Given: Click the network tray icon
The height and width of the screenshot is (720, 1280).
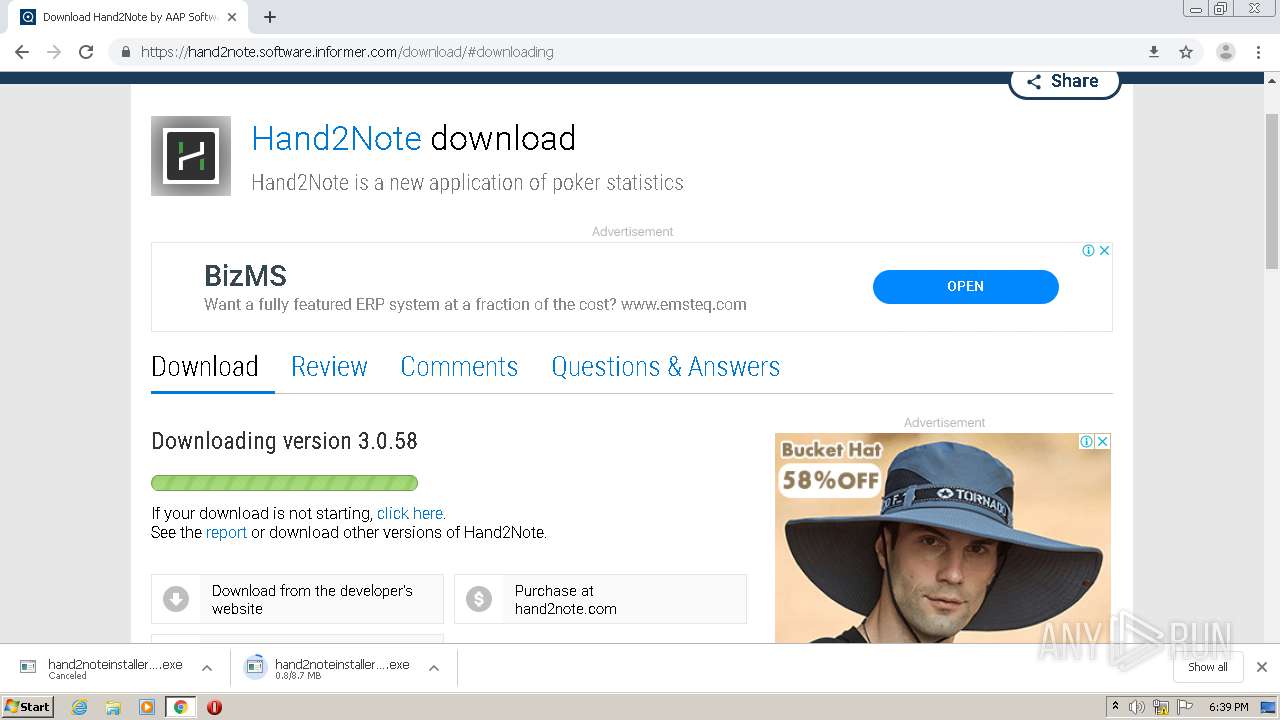Looking at the screenshot, I should pos(1161,707).
